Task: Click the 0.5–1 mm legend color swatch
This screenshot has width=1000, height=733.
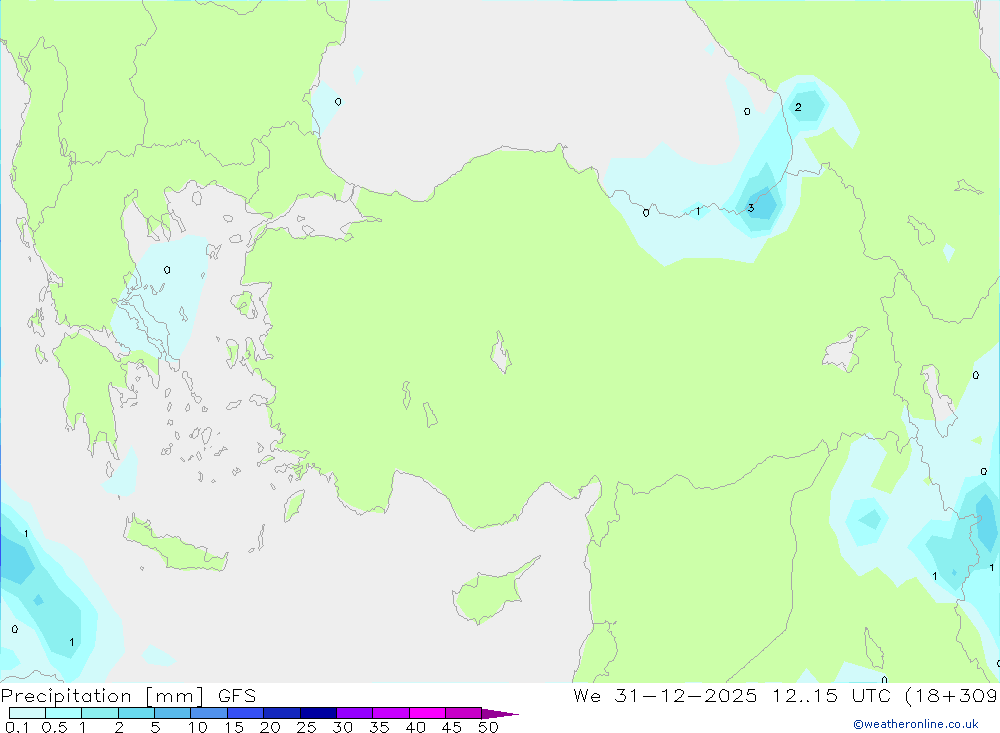Action: [64, 713]
